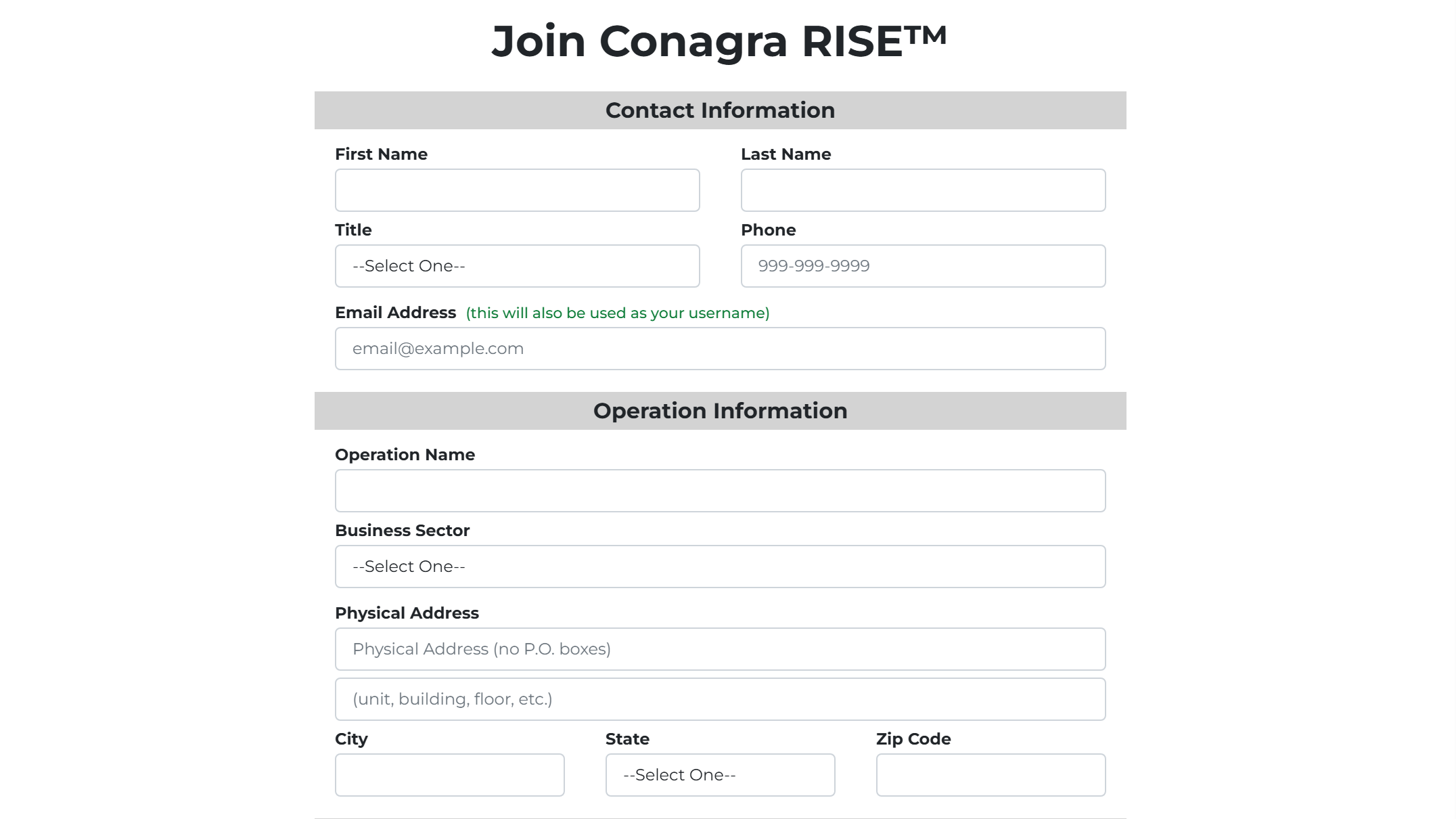1456x819 pixels.
Task: Click the green username note text
Action: [616, 313]
